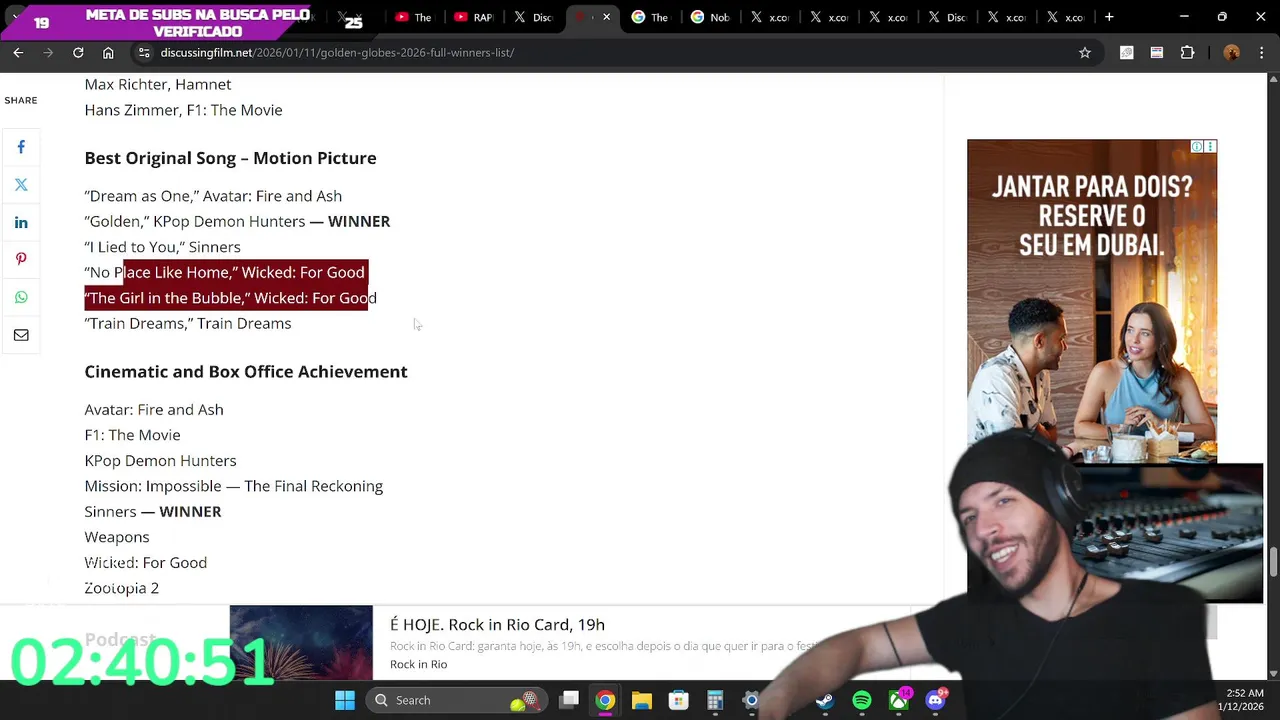Launch Microsoft Store from the taskbar

[678, 700]
